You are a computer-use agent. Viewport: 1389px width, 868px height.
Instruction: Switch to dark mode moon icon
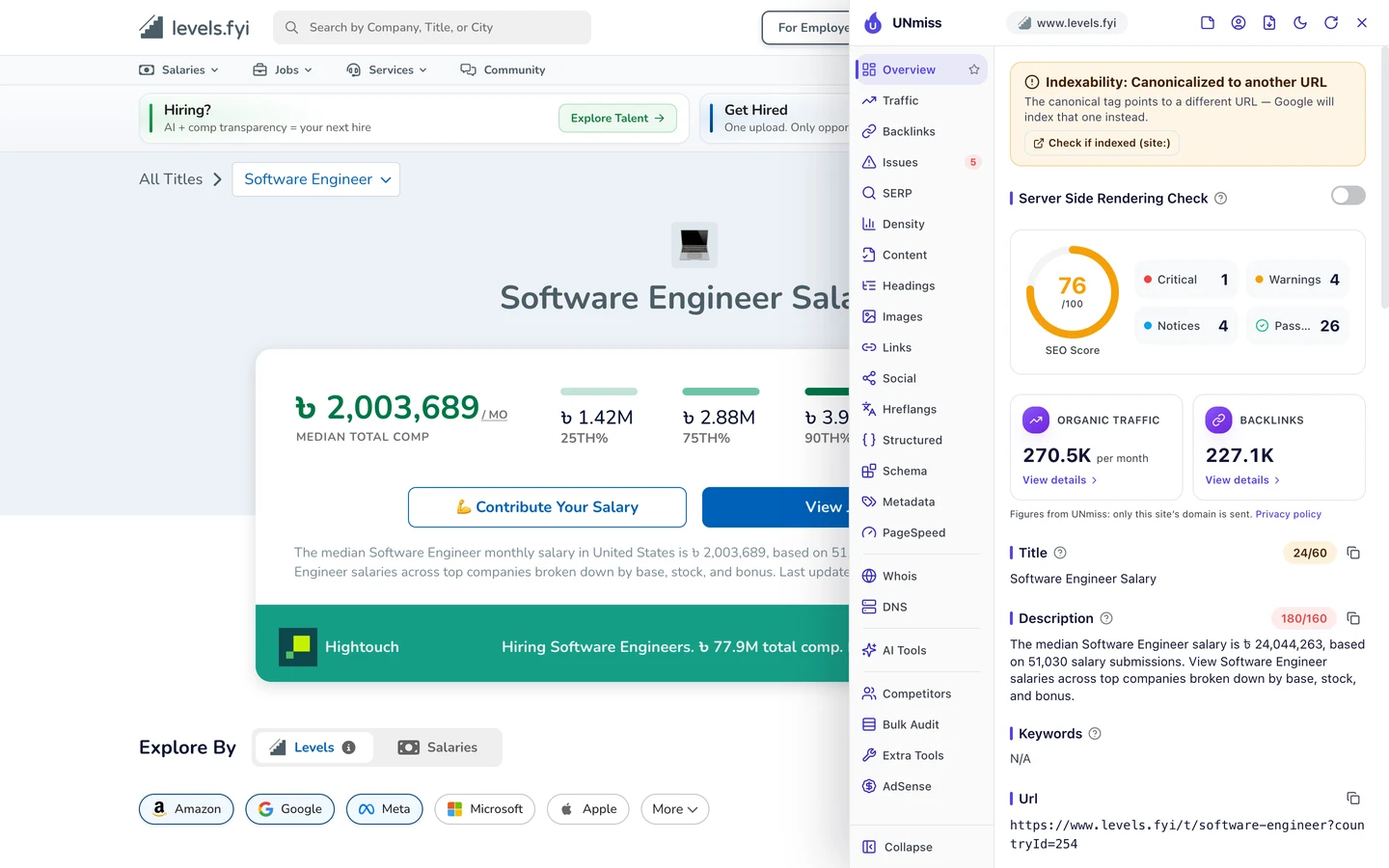click(1300, 23)
